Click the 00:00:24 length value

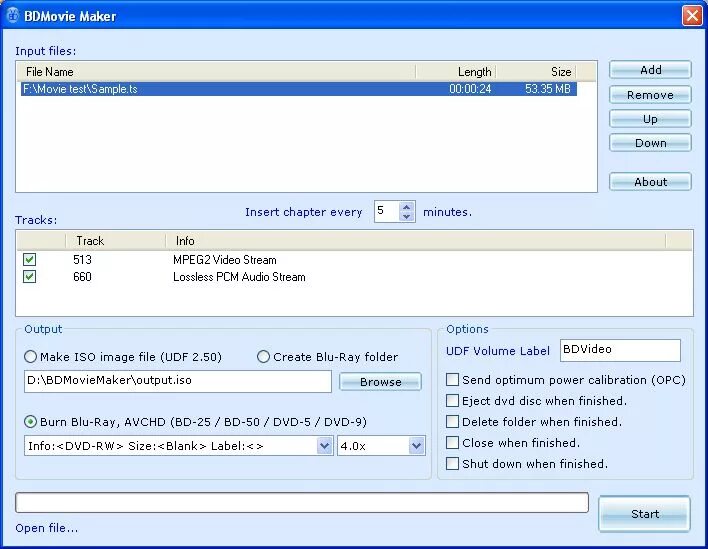click(470, 89)
